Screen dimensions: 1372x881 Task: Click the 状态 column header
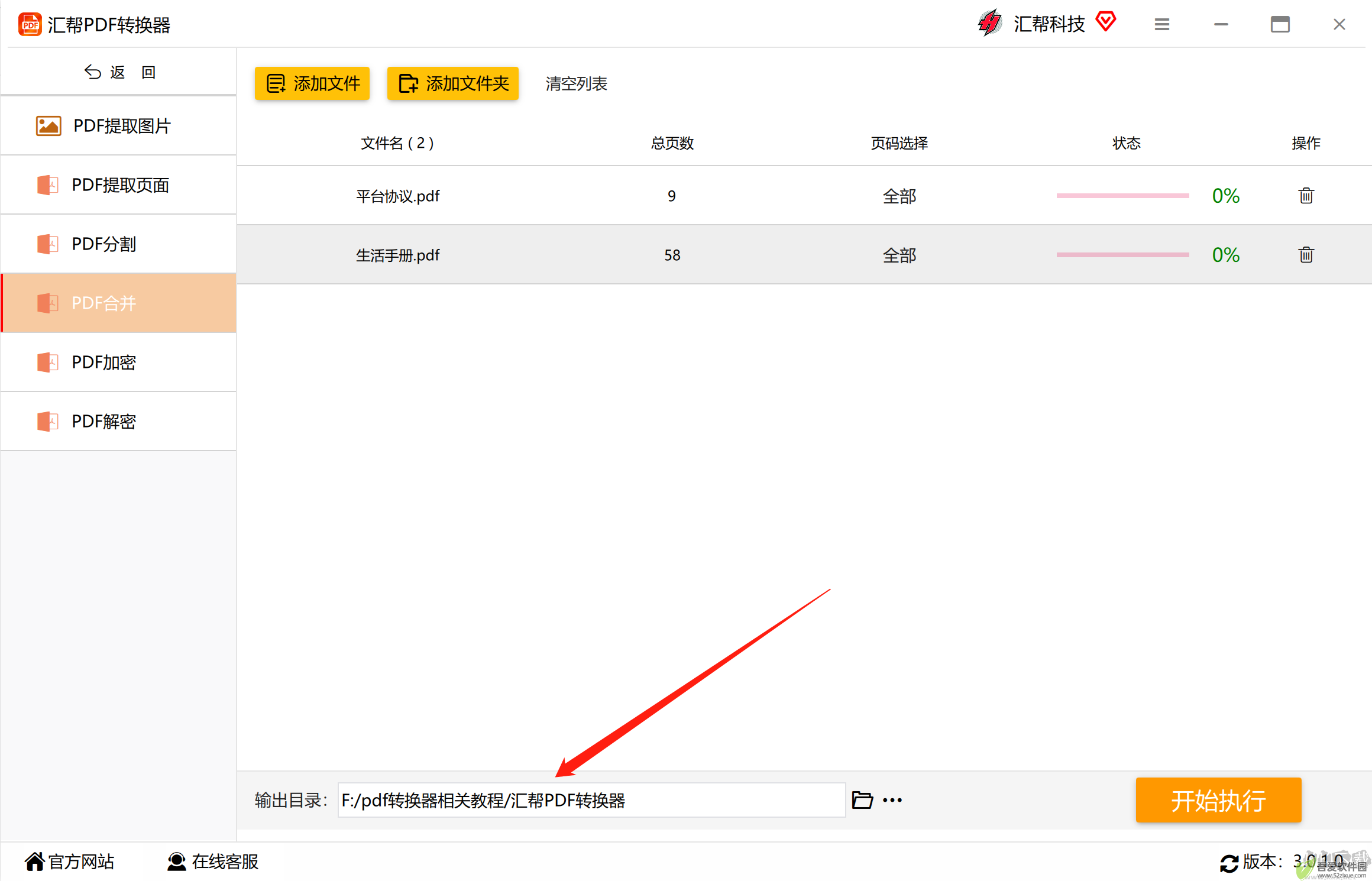(x=1127, y=143)
